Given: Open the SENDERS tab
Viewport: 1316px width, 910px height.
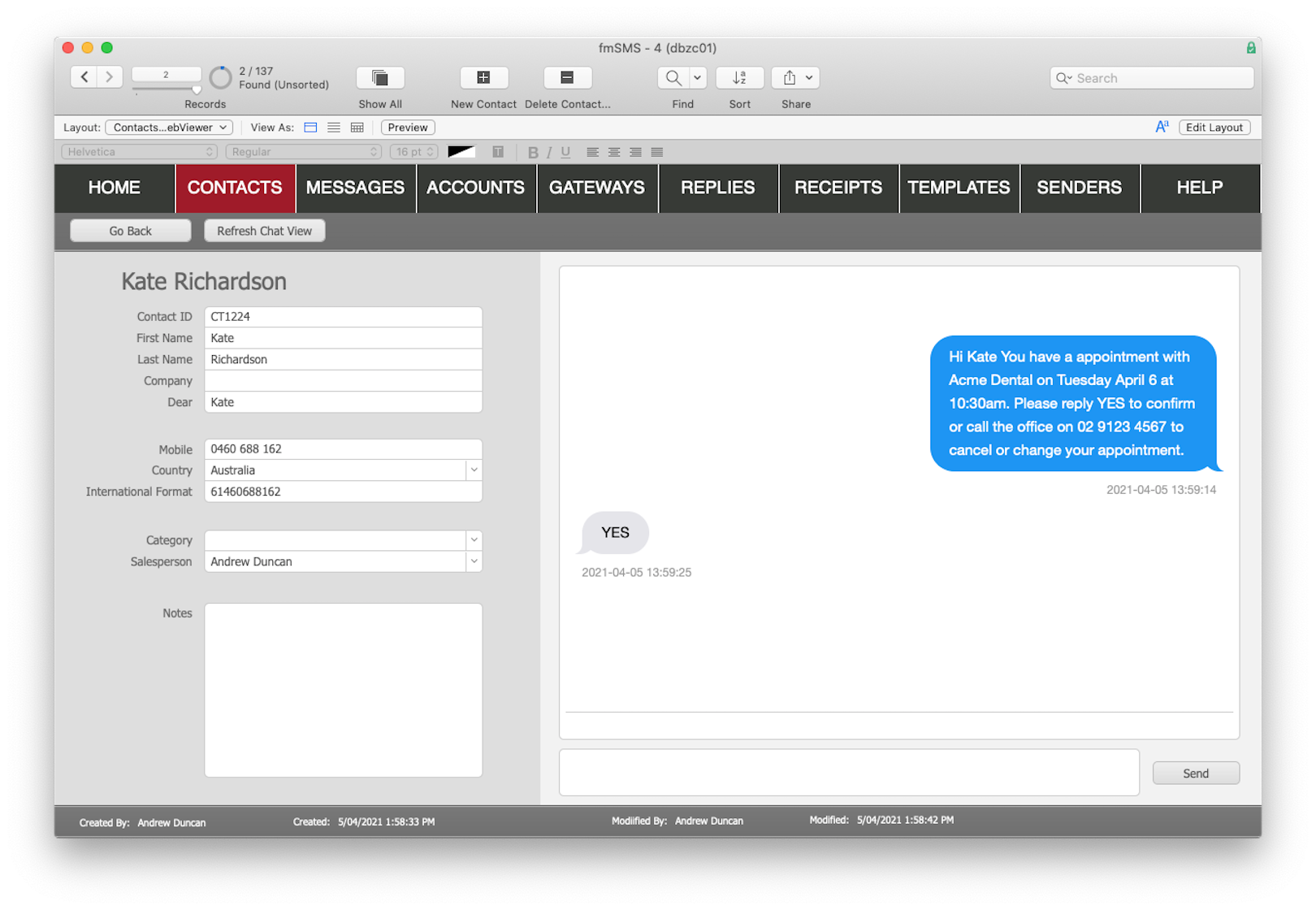Looking at the screenshot, I should click(x=1080, y=188).
